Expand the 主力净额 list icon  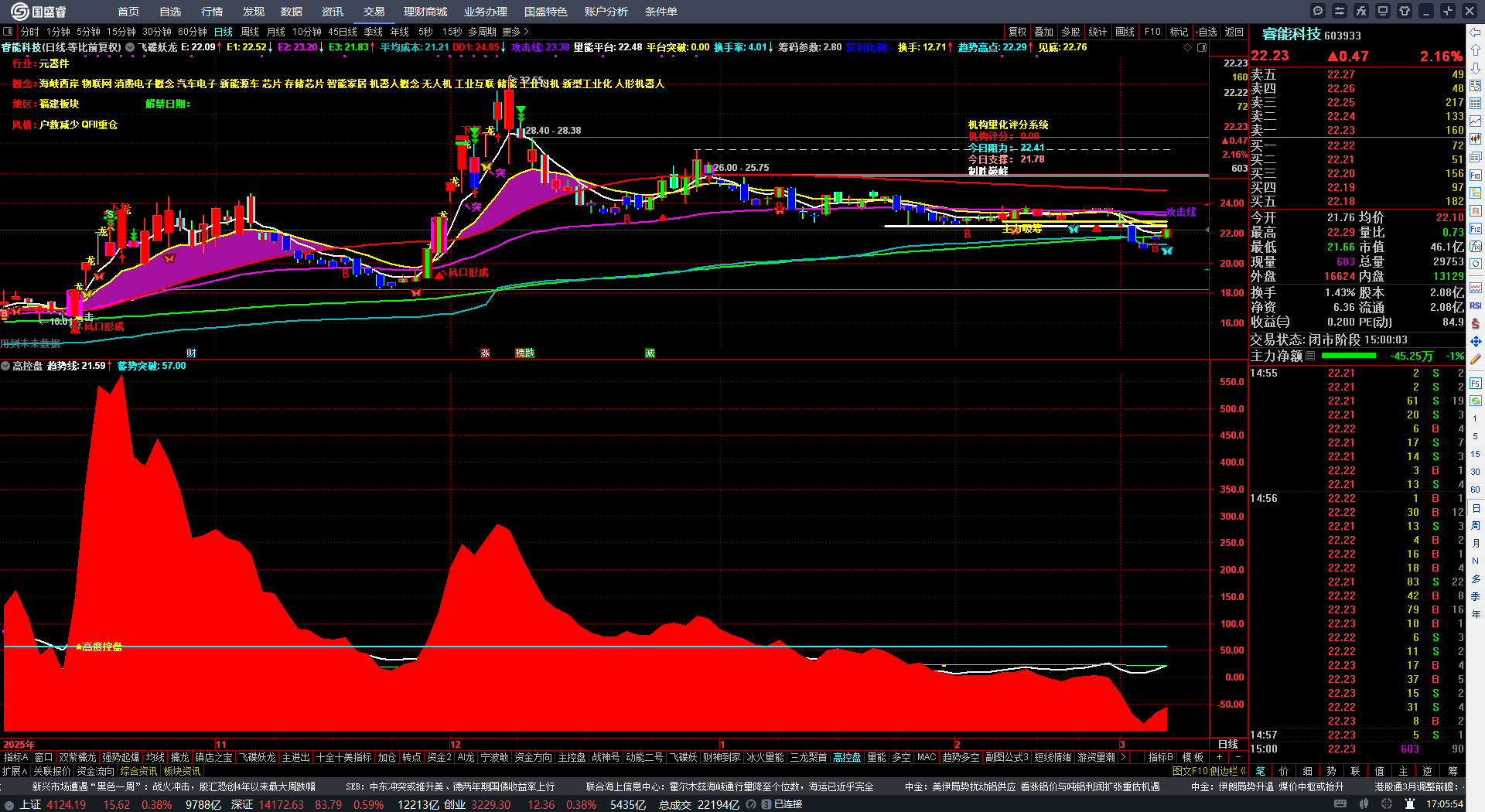click(1310, 356)
